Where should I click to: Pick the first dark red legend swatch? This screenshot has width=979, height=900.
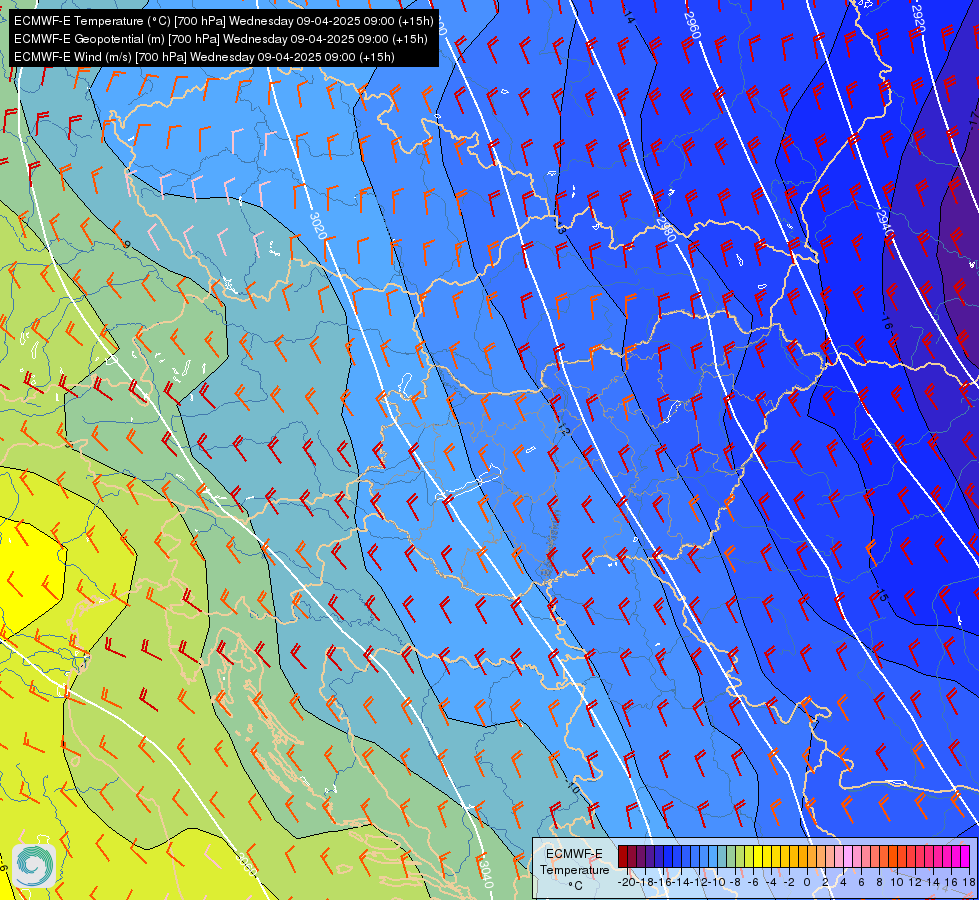click(623, 856)
